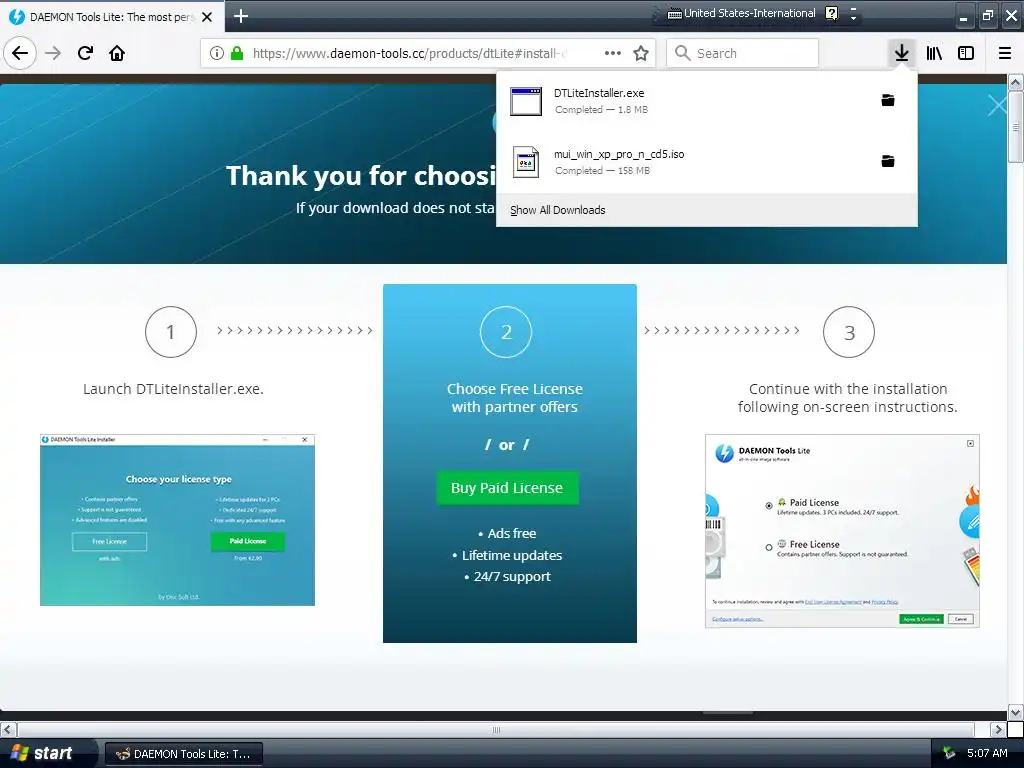Image resolution: width=1024 pixels, height=768 pixels.
Task: Open language bar options arrow
Action: click(x=854, y=18)
